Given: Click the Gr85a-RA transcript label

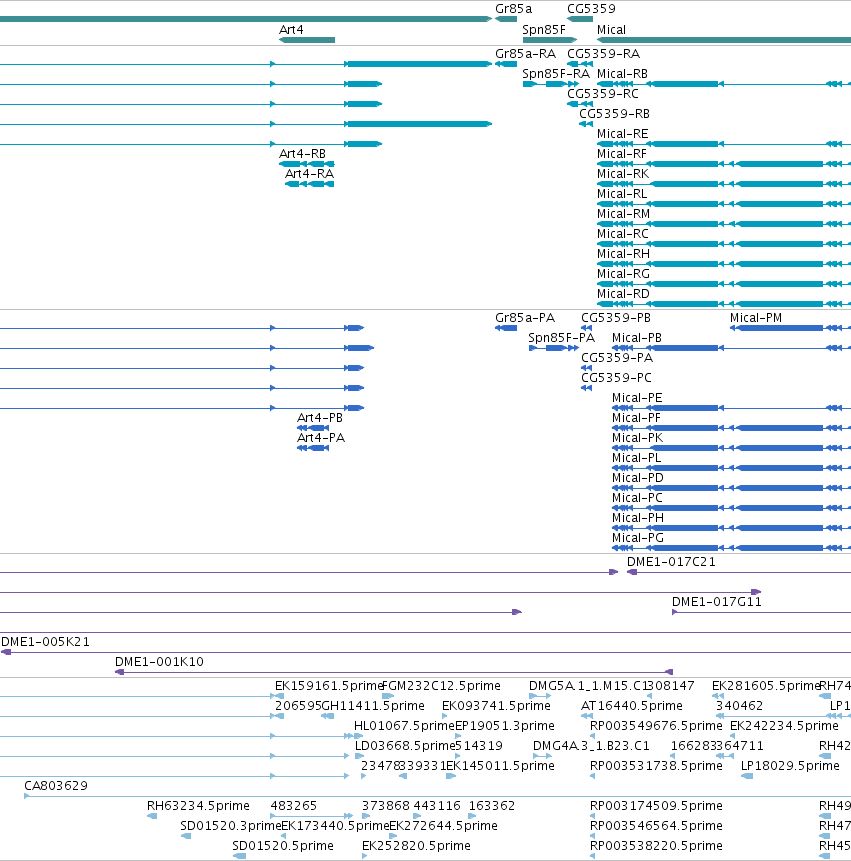Looking at the screenshot, I should 525,54.
